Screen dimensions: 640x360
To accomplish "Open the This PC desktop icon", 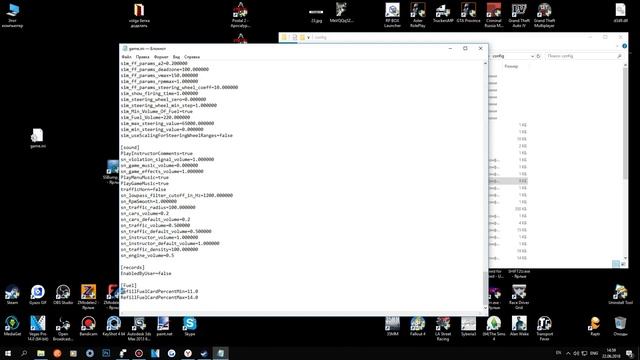I will tap(12, 15).
